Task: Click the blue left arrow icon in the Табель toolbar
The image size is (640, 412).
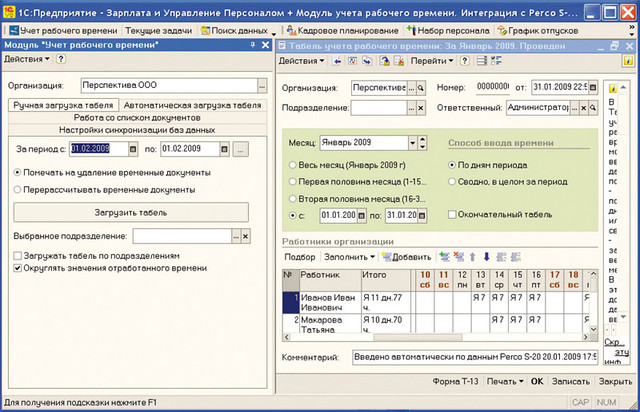Action: [337, 61]
